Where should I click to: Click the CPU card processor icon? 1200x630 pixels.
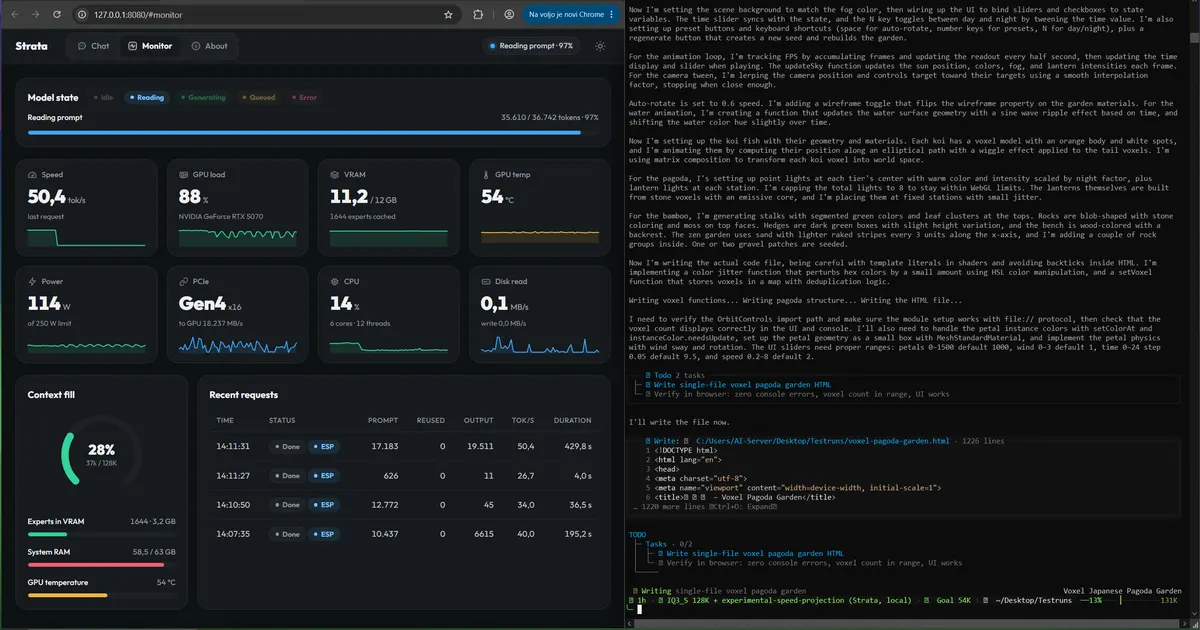click(334, 282)
